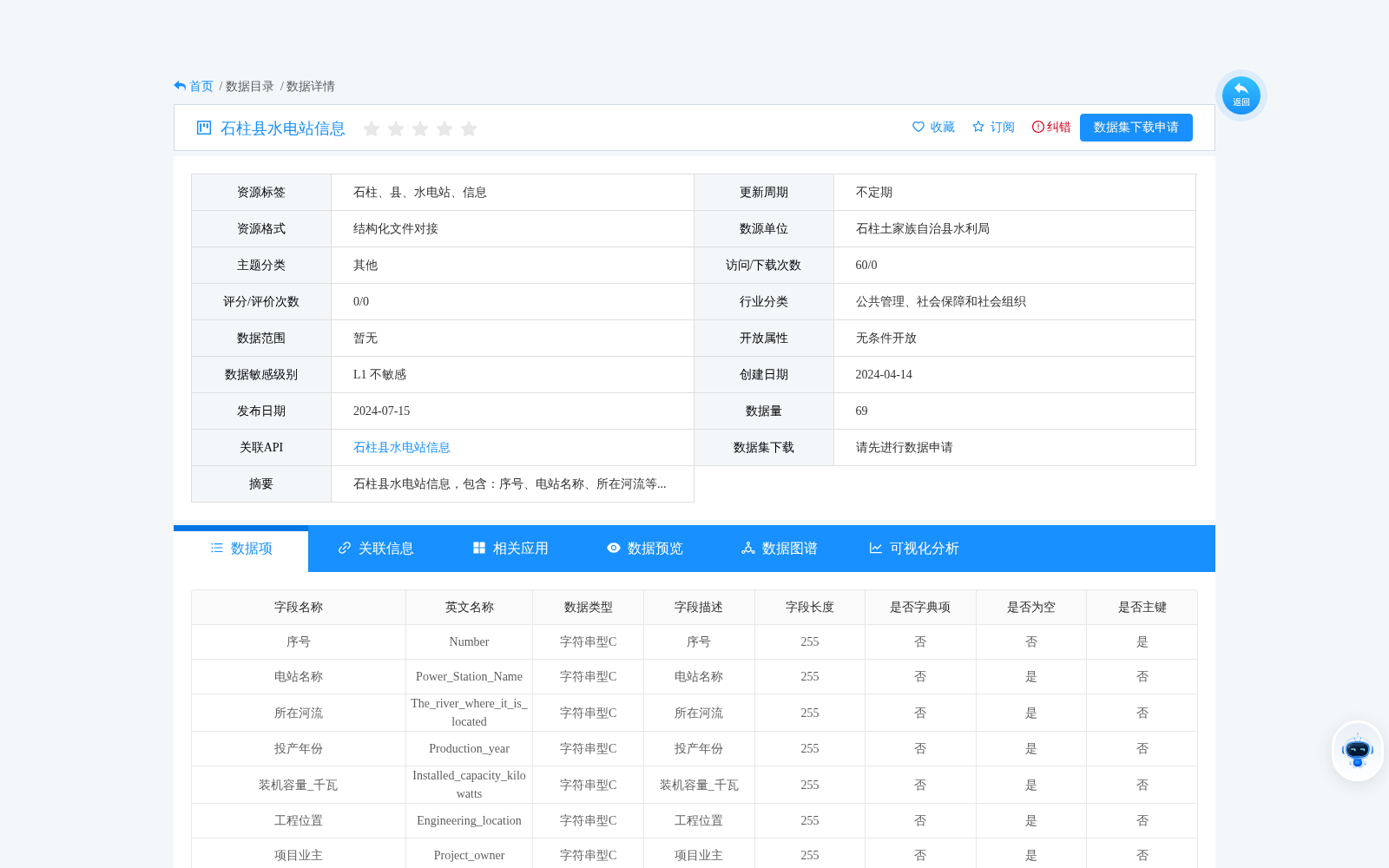The height and width of the screenshot is (868, 1389).
Task: Click the graph icon on 数据图谱 tab
Action: point(748,548)
